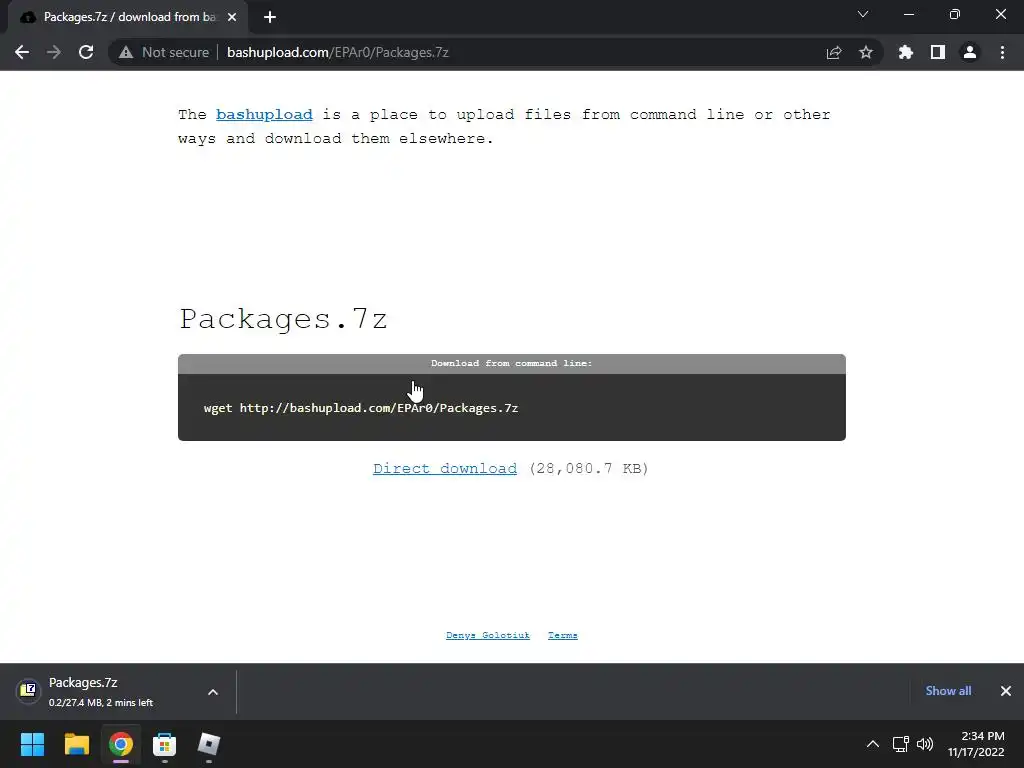Open tab search chevron in title bar
1024x768 pixels.
[x=863, y=14]
